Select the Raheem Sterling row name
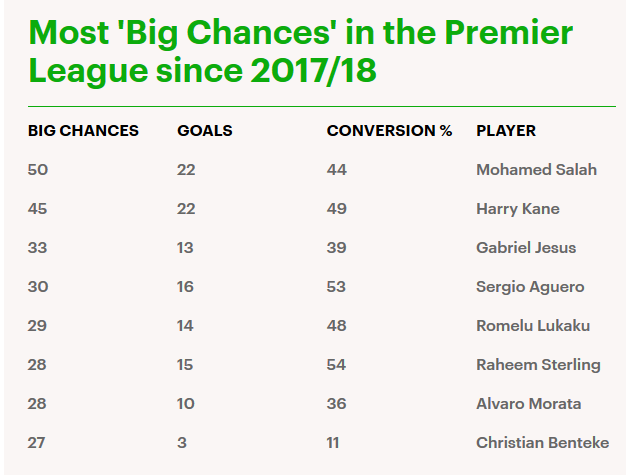This screenshot has width=626, height=475. pyautogui.click(x=538, y=365)
